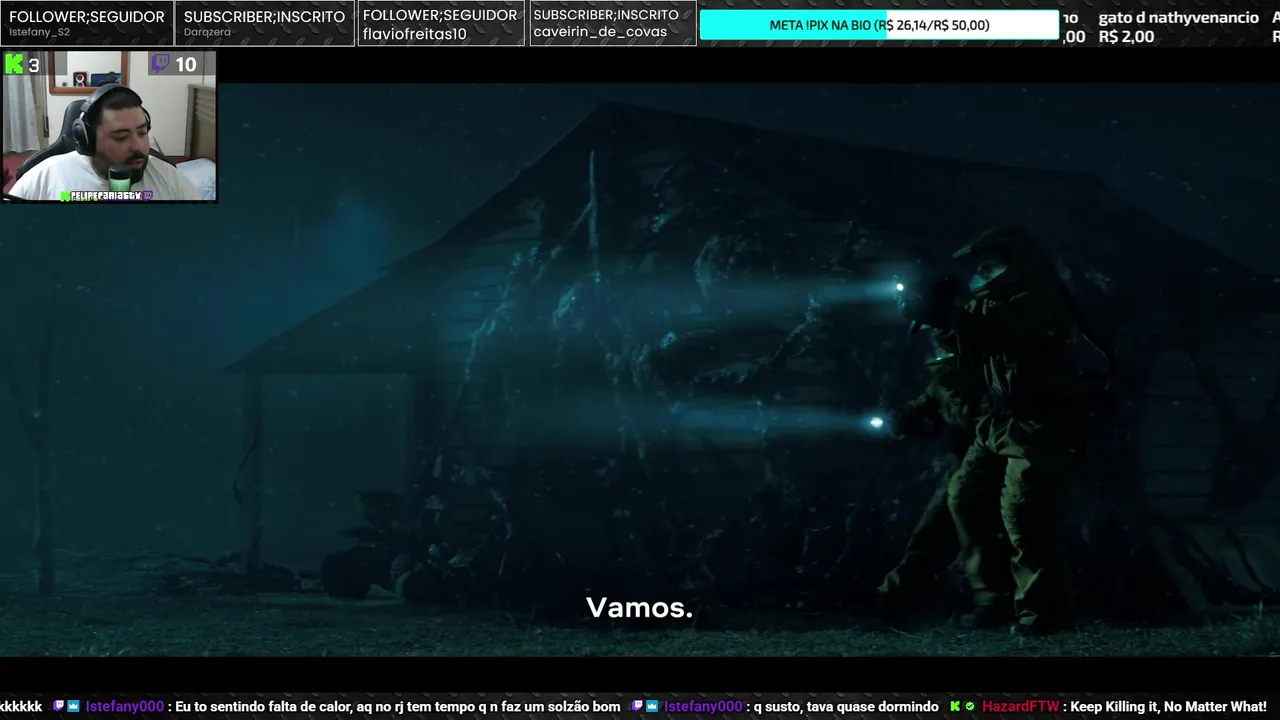
Task: Click the Istefany000 name before 'q susto'
Action: (x=703, y=707)
